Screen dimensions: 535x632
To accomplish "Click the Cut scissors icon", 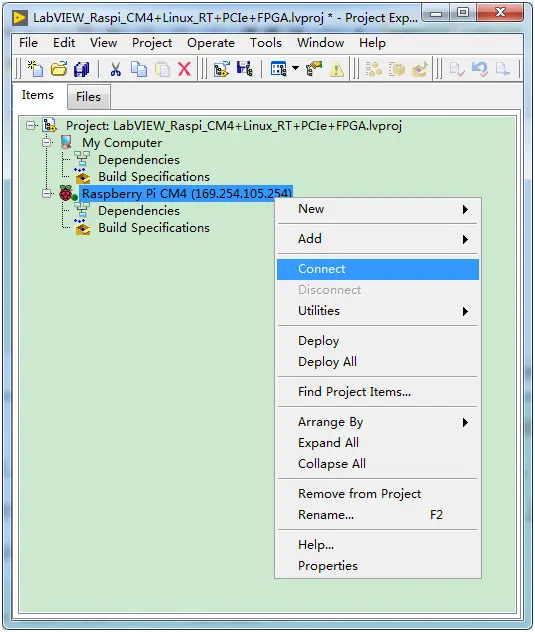I will coord(116,69).
